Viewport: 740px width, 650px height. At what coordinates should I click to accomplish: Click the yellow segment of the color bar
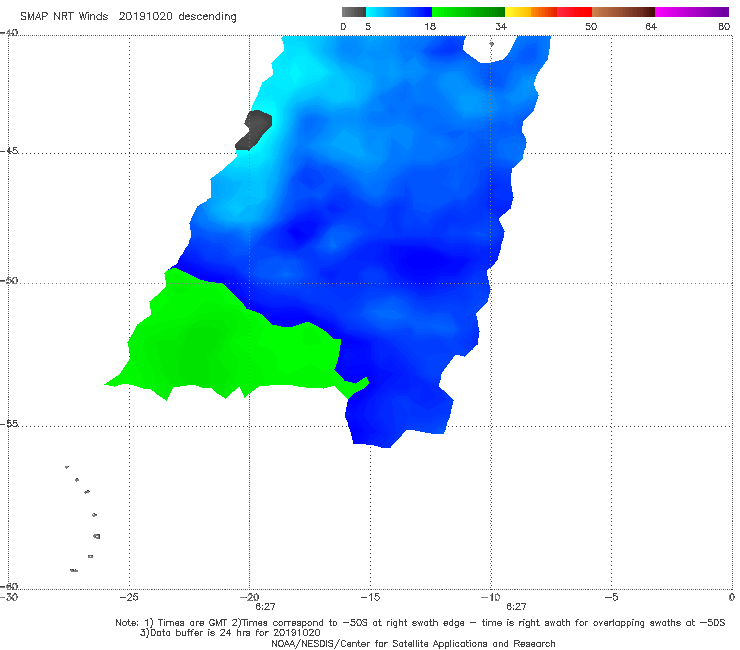pos(518,12)
